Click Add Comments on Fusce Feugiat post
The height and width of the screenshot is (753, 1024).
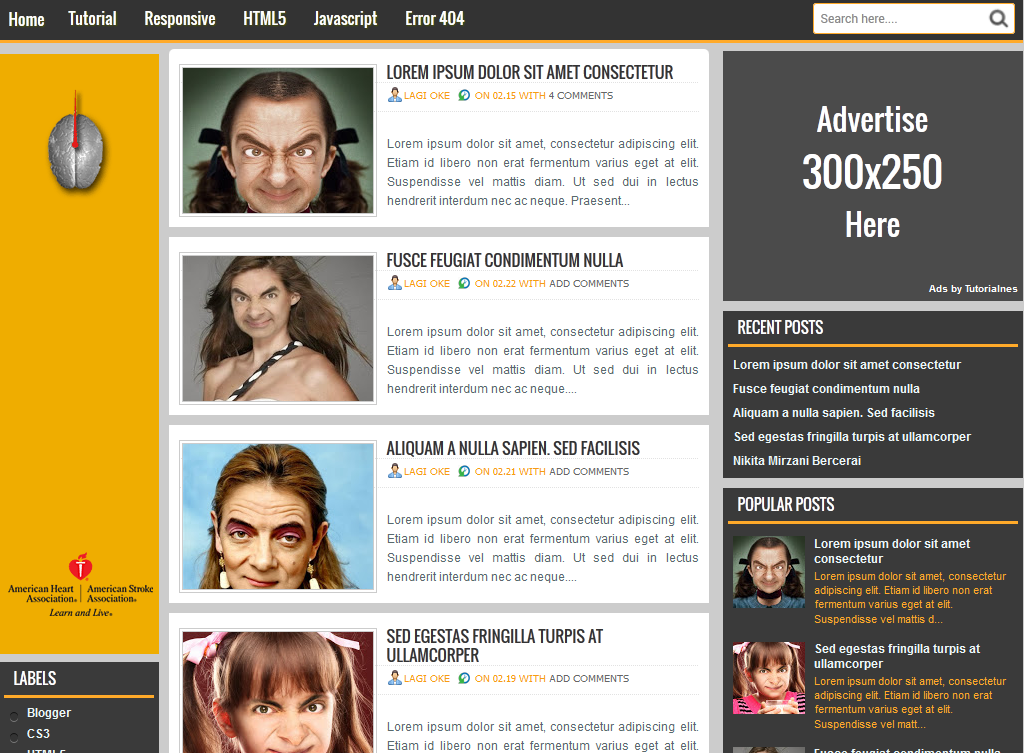click(589, 283)
